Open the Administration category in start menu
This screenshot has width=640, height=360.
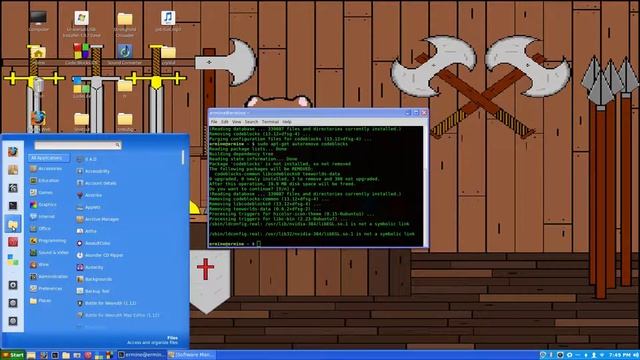49,276
